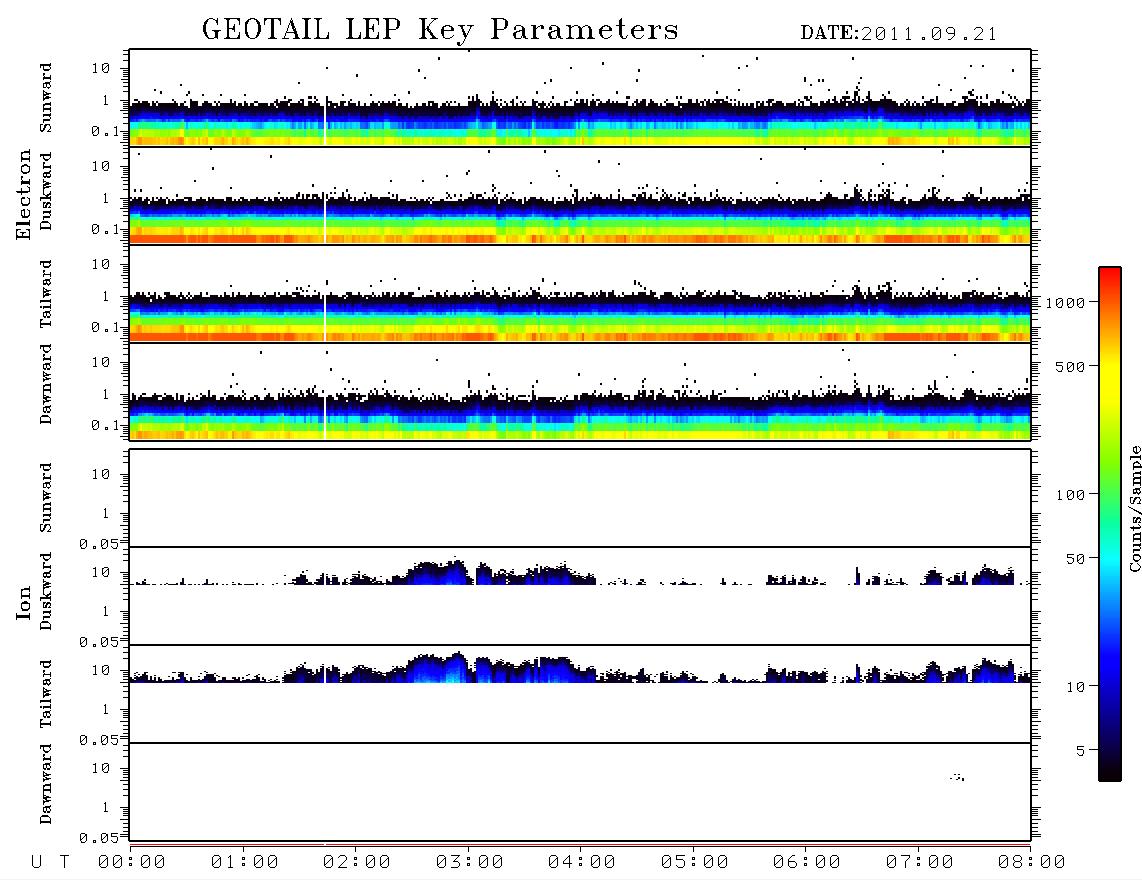Viewport: 1142px width, 880px height.
Task: Select the "02:00" time tick
Action: click(x=357, y=863)
